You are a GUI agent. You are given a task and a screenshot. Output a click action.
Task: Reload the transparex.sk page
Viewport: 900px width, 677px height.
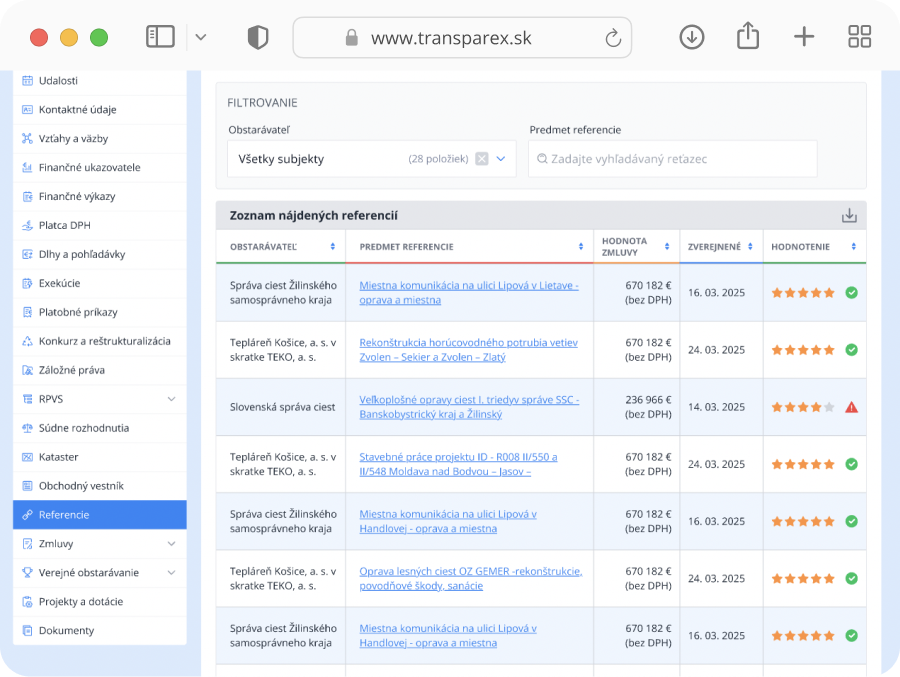point(613,38)
